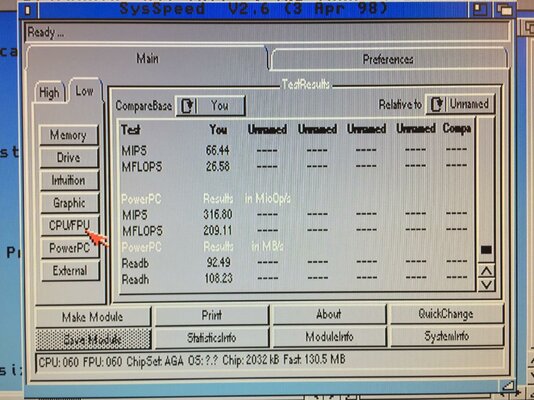Click the scroll up arrow of results list

(x=486, y=271)
